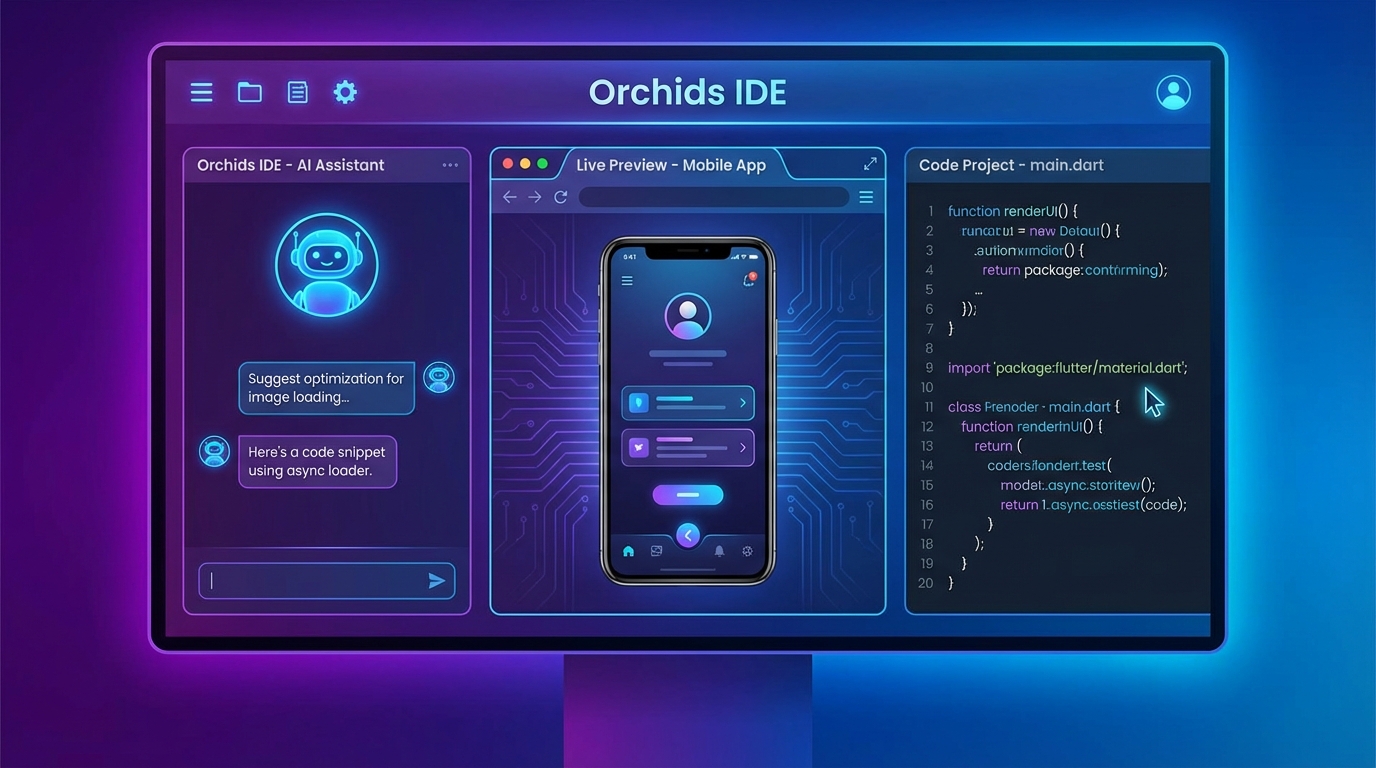Viewport: 1376px width, 768px height.
Task: Click inside the AI chat input field
Action: coord(310,580)
